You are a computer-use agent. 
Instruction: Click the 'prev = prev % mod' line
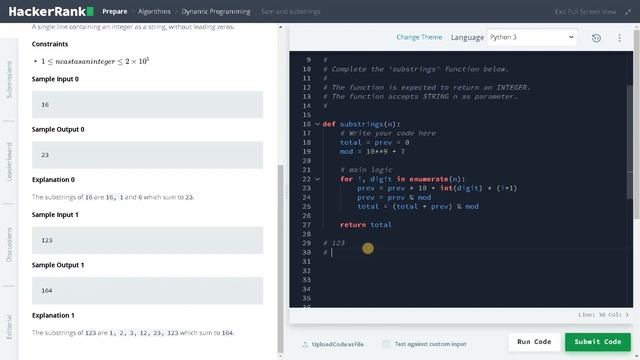[394, 197]
